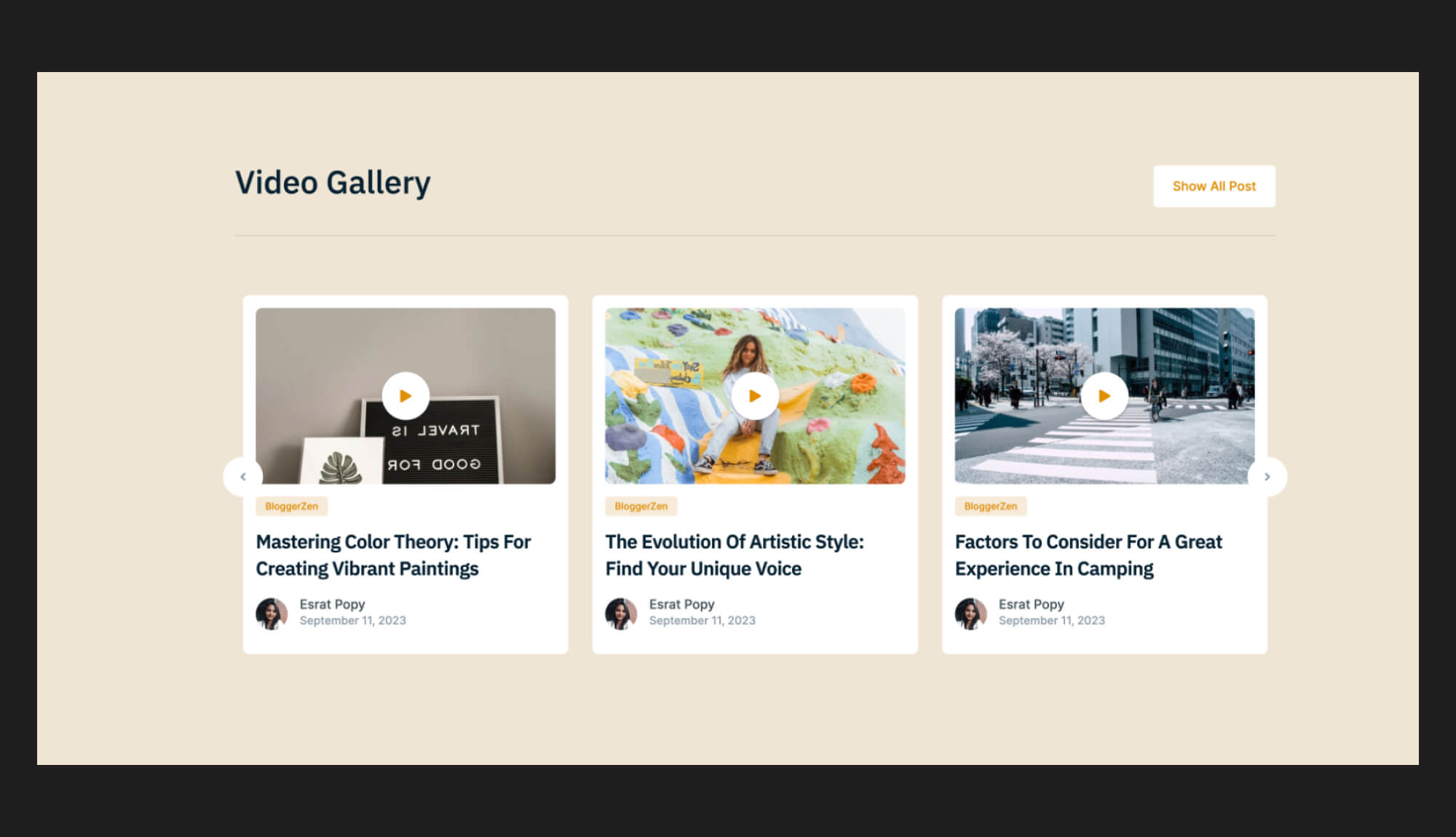Play the Evolution Of Artistic Style video
Screen dimensions: 1456x837
[x=755, y=395]
